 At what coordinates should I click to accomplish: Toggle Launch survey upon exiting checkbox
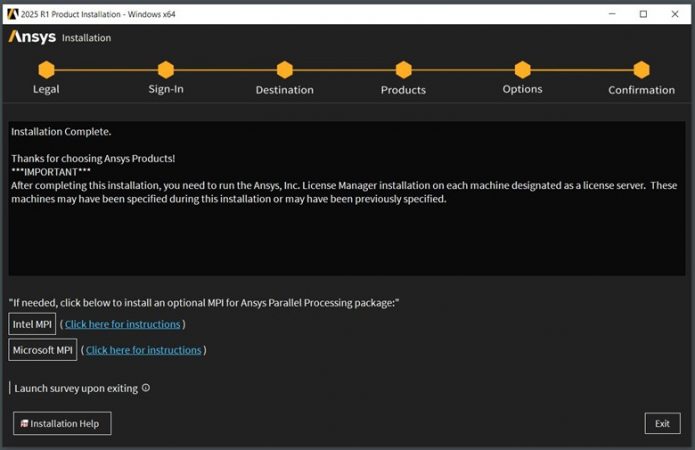tap(10, 388)
